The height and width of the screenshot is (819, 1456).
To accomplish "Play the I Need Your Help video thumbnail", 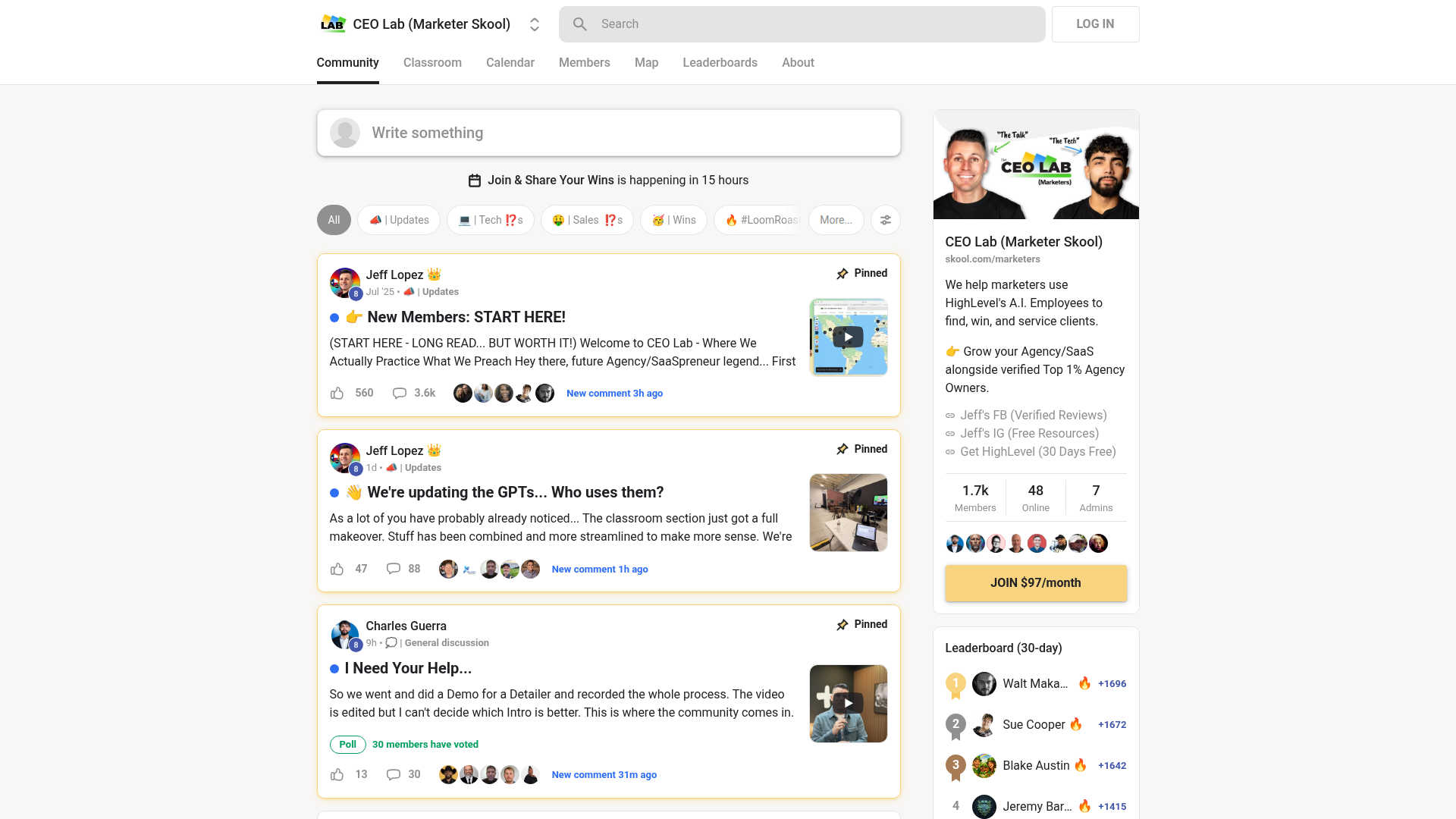I will [x=848, y=703].
